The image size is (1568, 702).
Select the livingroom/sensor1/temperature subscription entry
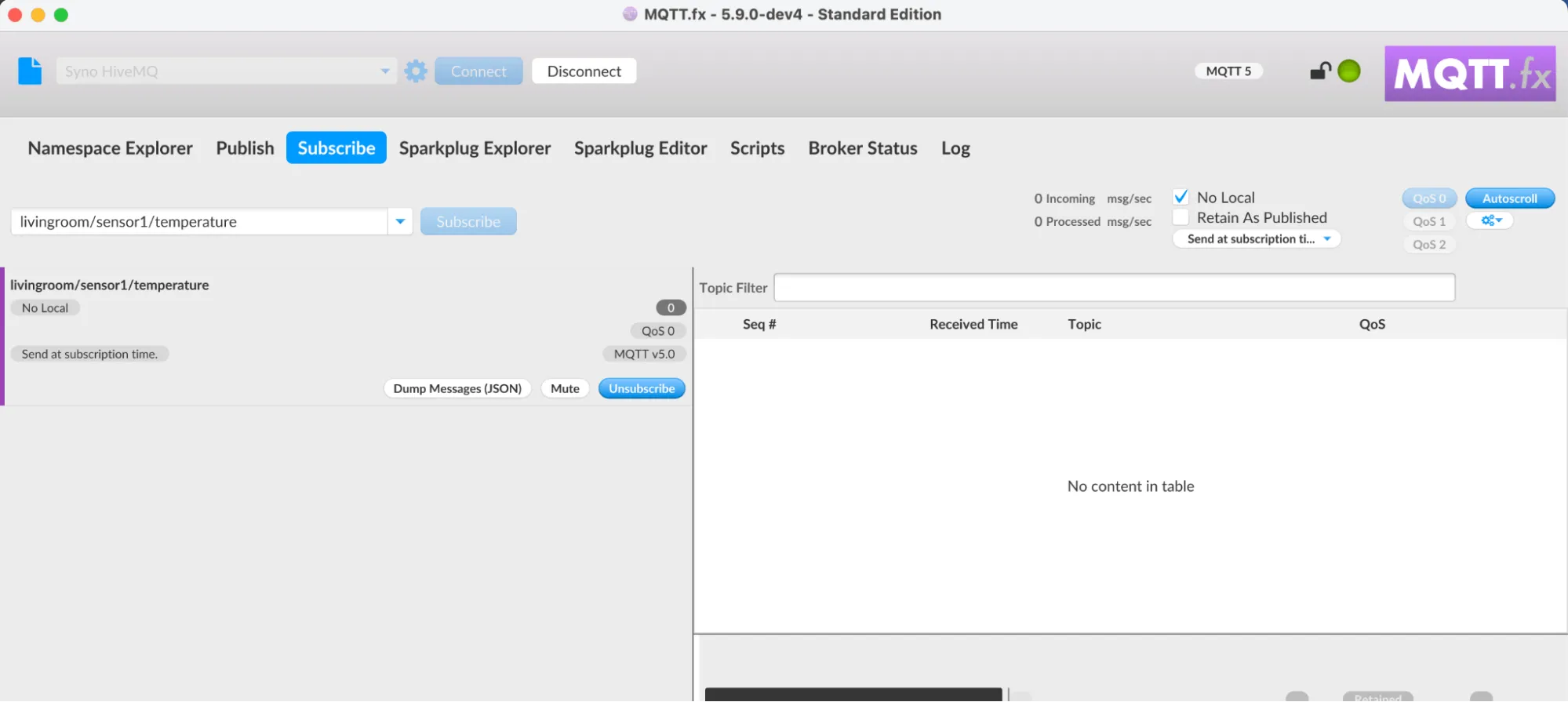(x=347, y=337)
